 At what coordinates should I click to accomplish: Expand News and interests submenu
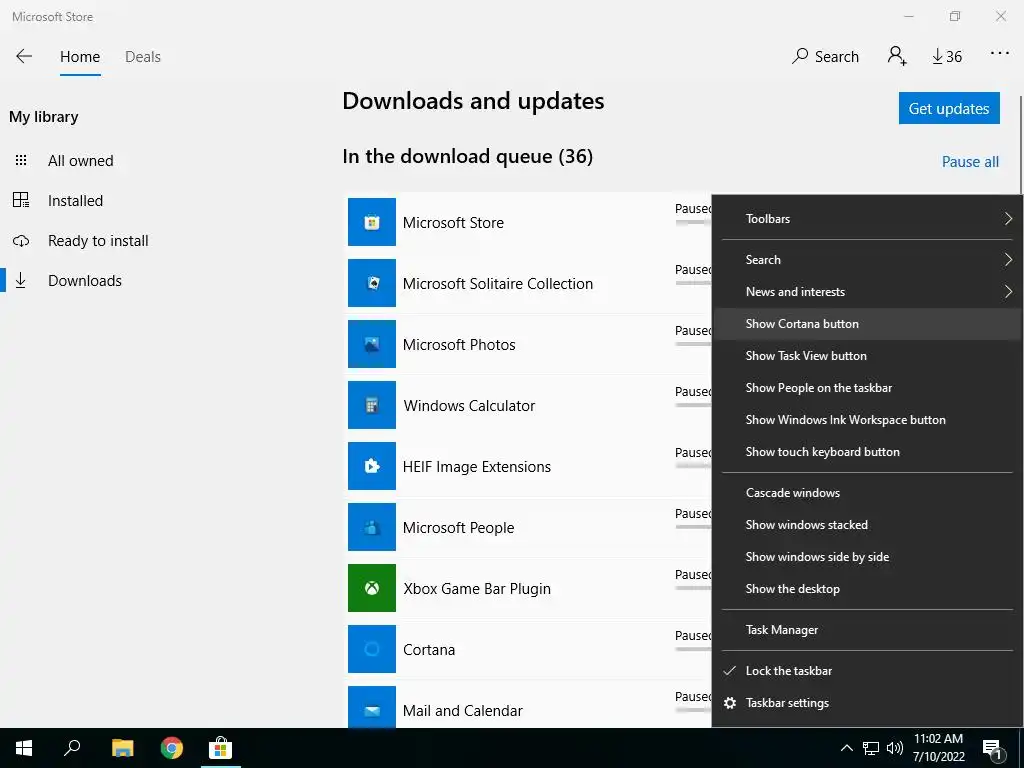867,292
